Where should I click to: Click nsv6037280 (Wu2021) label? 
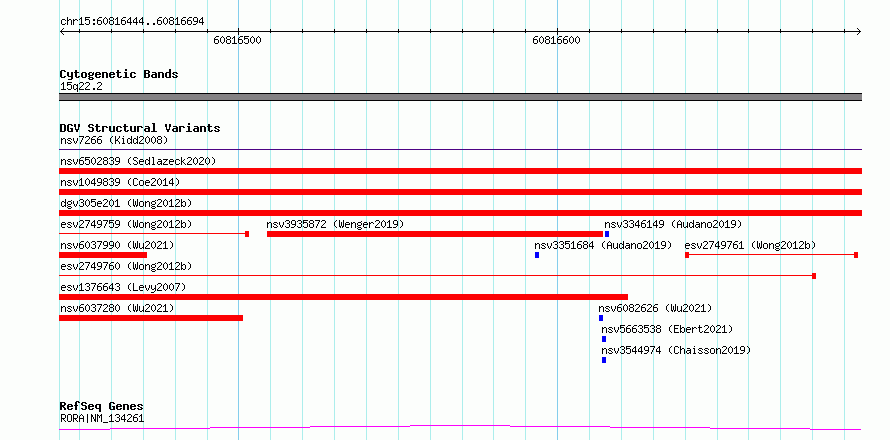tap(117, 308)
